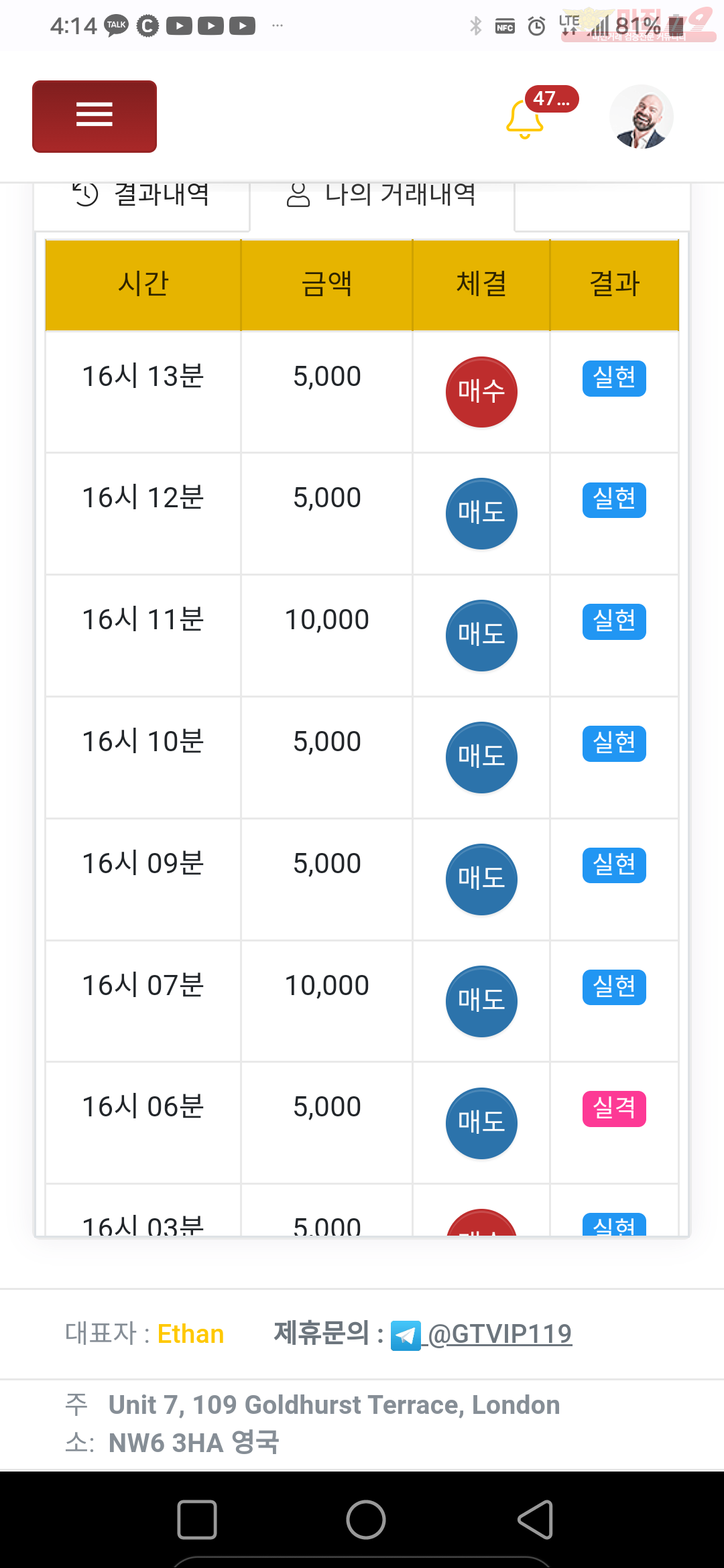Click the 10,000 amount at 16시 11분
Screen dimensions: 724x1568
(326, 620)
